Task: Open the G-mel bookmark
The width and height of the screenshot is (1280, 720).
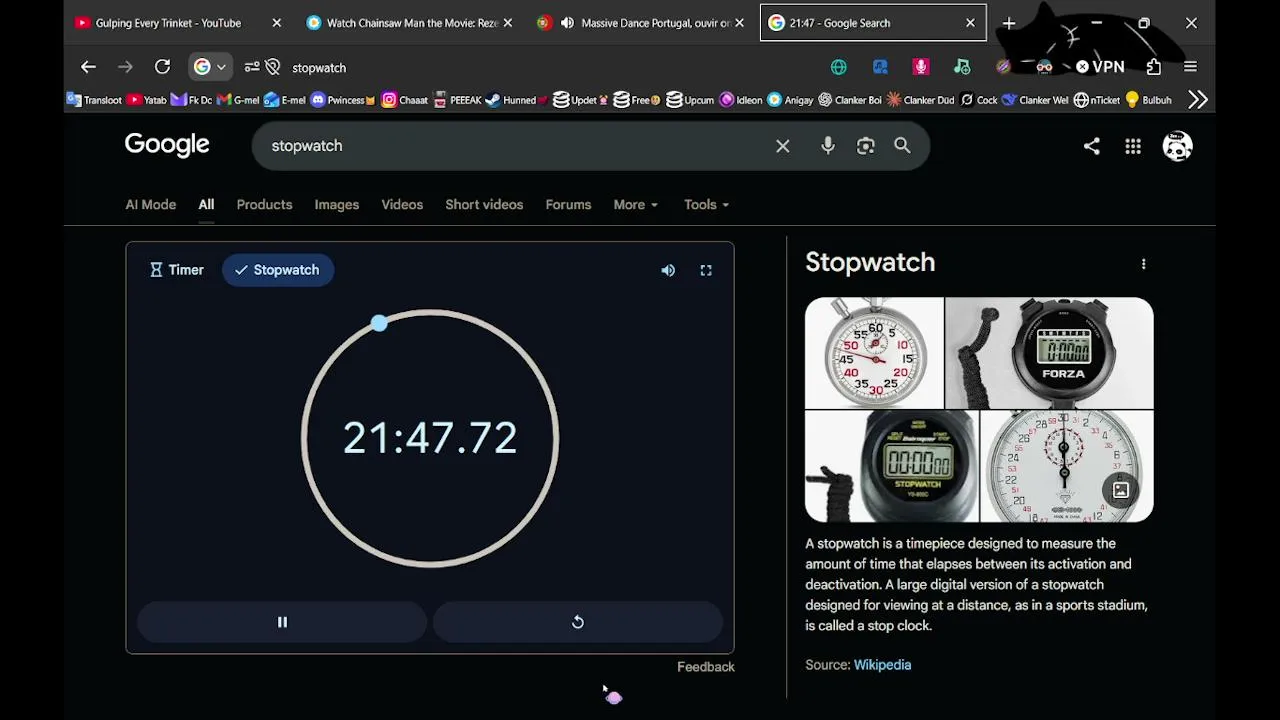Action: [238, 100]
